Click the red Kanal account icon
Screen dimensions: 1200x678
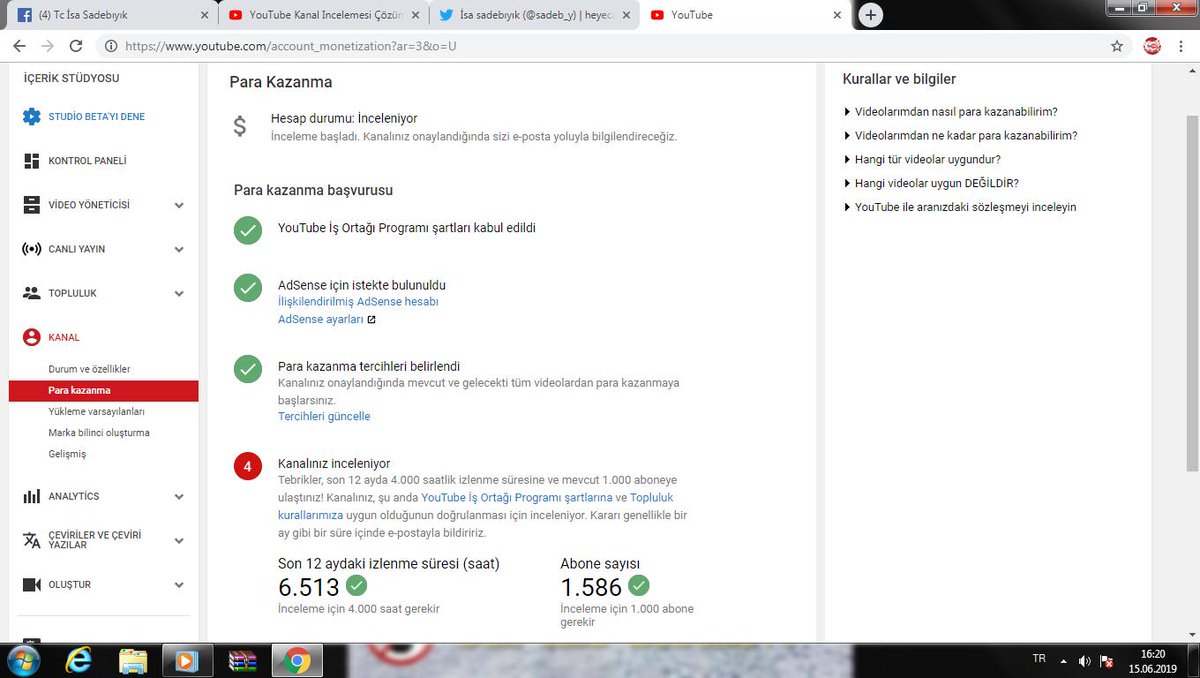tap(31, 337)
